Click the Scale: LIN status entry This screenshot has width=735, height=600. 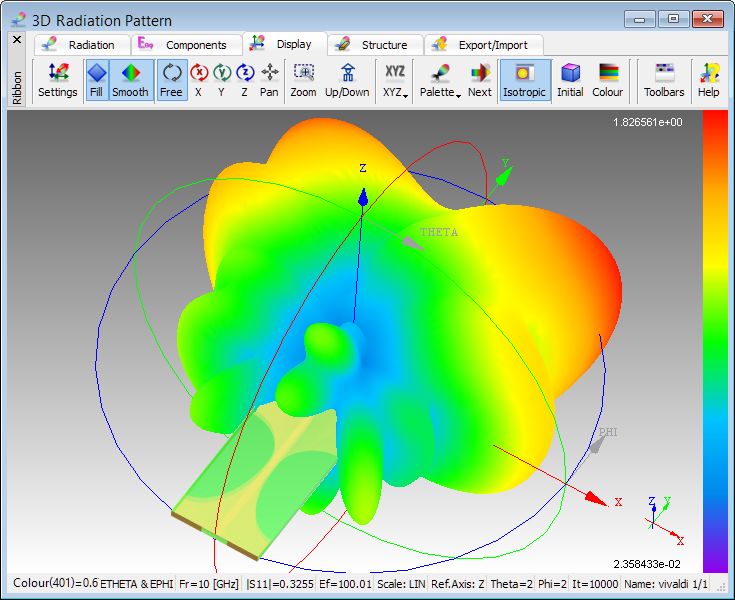(401, 584)
